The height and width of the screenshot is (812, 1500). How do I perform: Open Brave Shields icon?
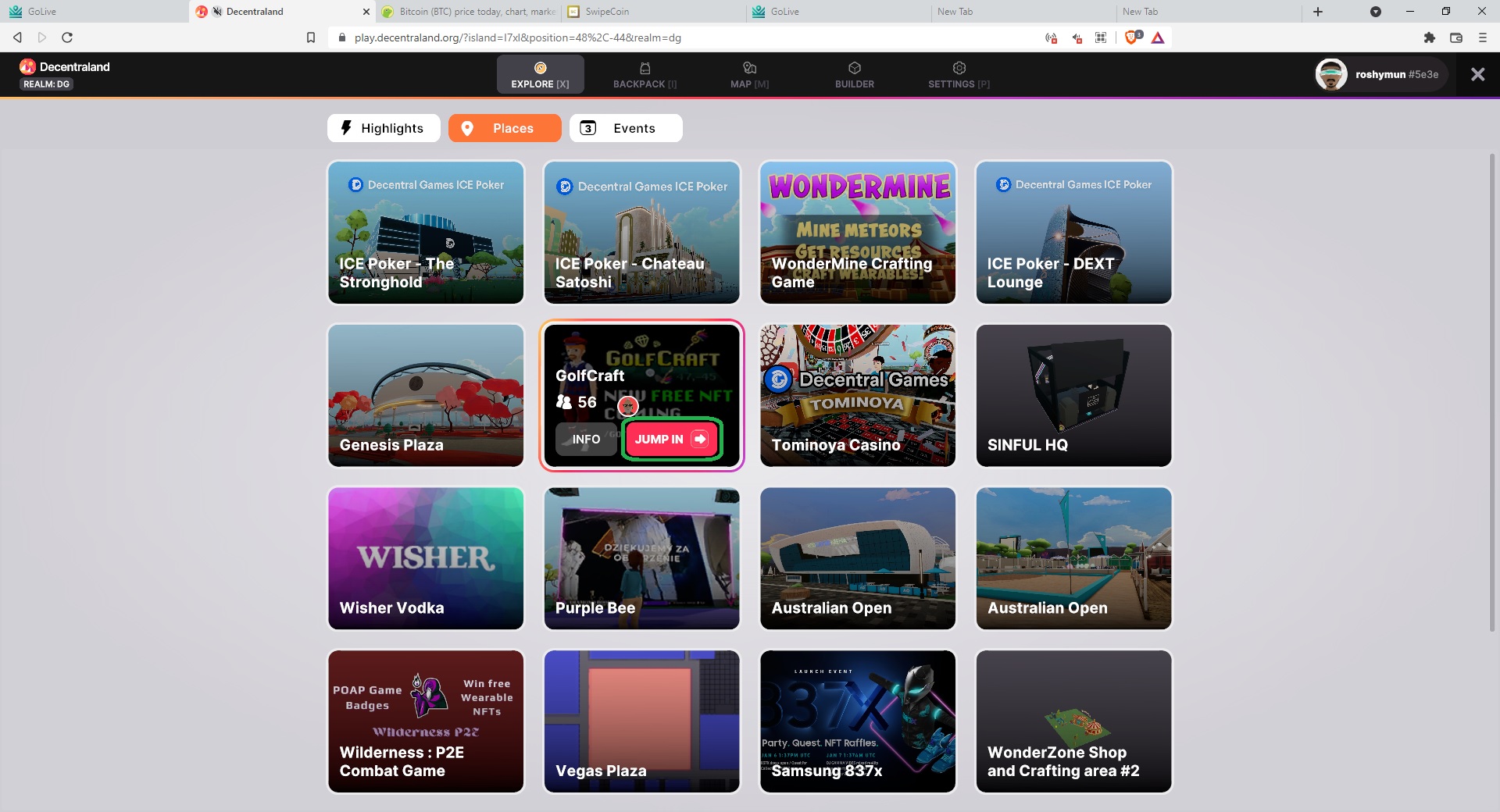pos(1132,37)
